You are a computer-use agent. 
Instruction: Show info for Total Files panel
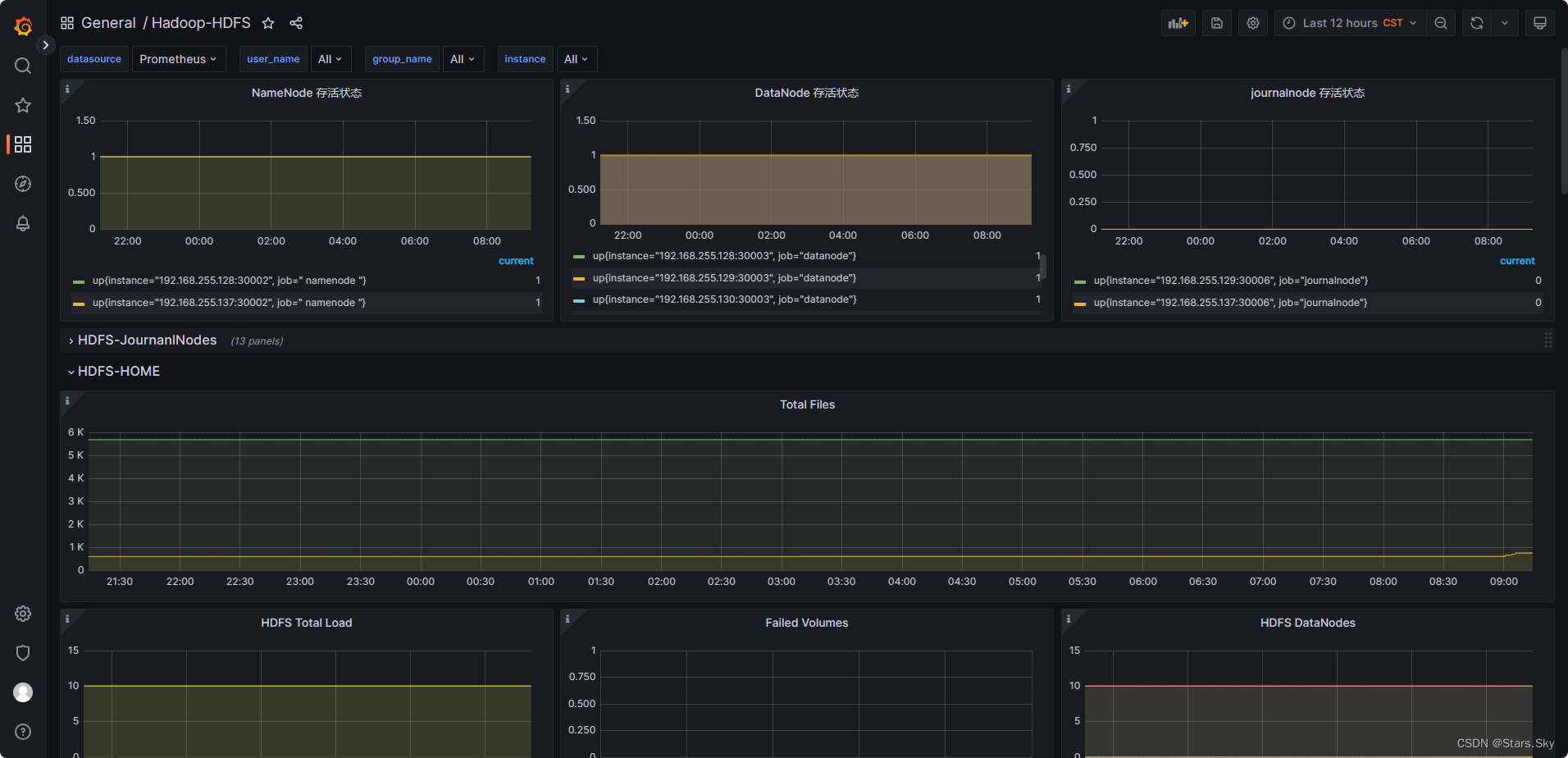[x=67, y=400]
